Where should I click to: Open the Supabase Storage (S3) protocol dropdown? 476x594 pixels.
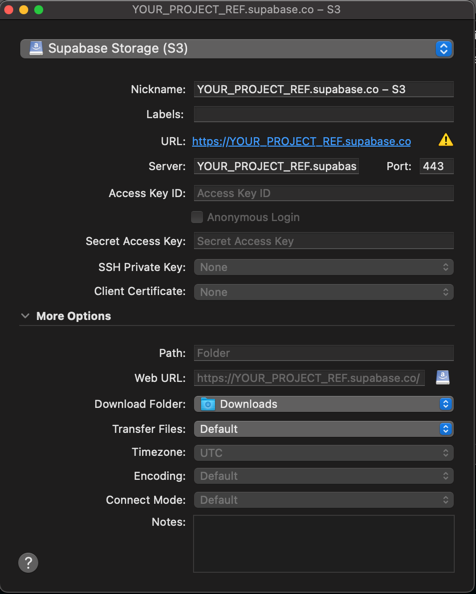(237, 48)
